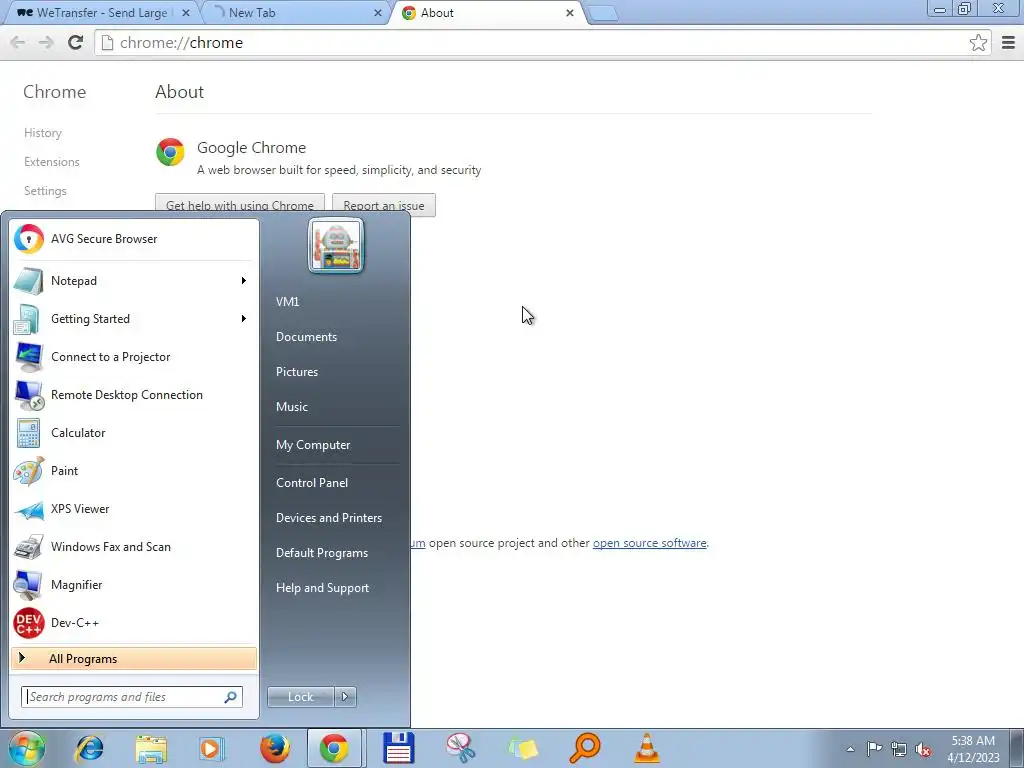The width and height of the screenshot is (1024, 768).
Task: Launch Firefox from taskbar
Action: pos(274,748)
